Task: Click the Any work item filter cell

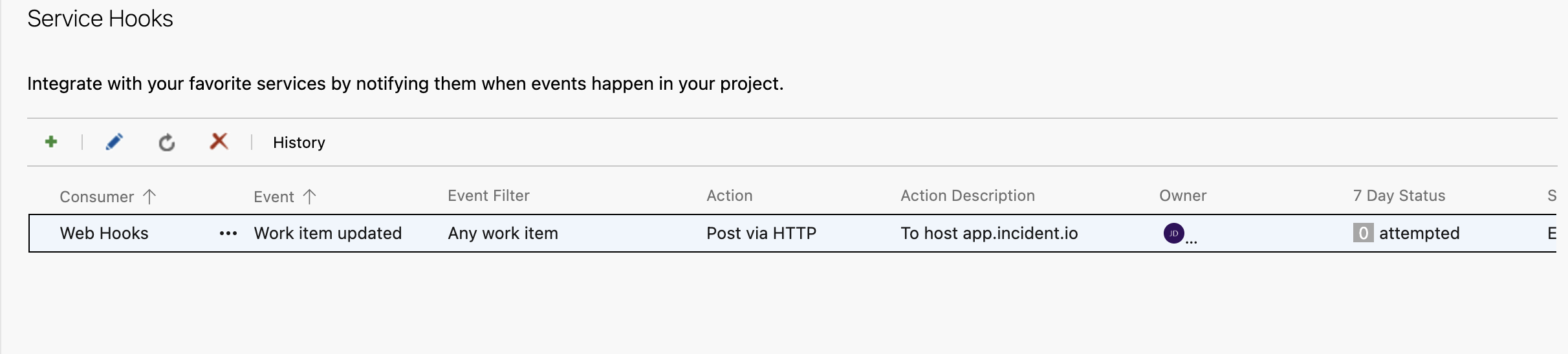Action: (503, 233)
